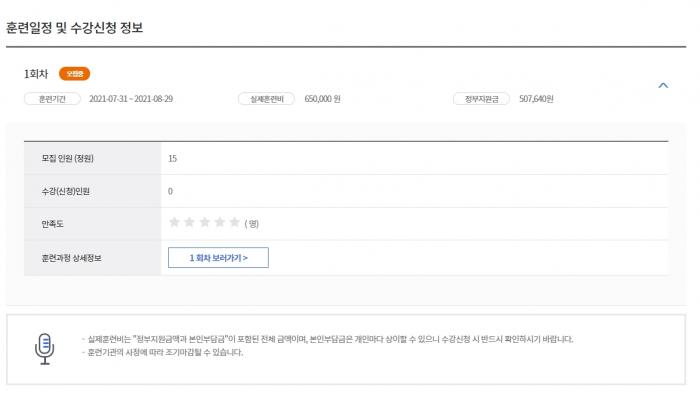Viewport: 700px width, 393px height.
Task: Click the 수강(신청)인원 row label
Action: pyautogui.click(x=66, y=191)
